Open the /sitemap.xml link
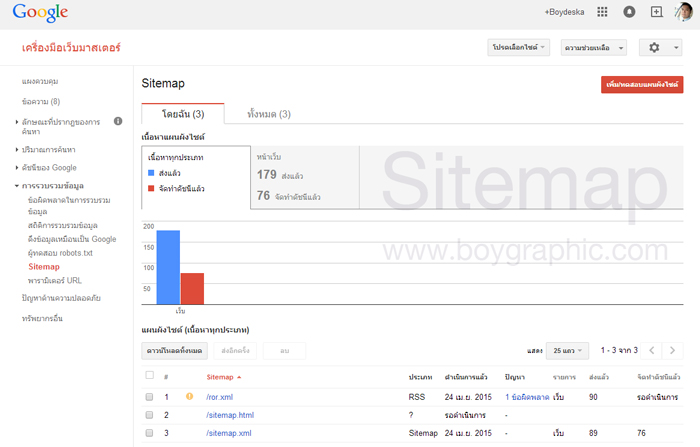 coord(228,433)
